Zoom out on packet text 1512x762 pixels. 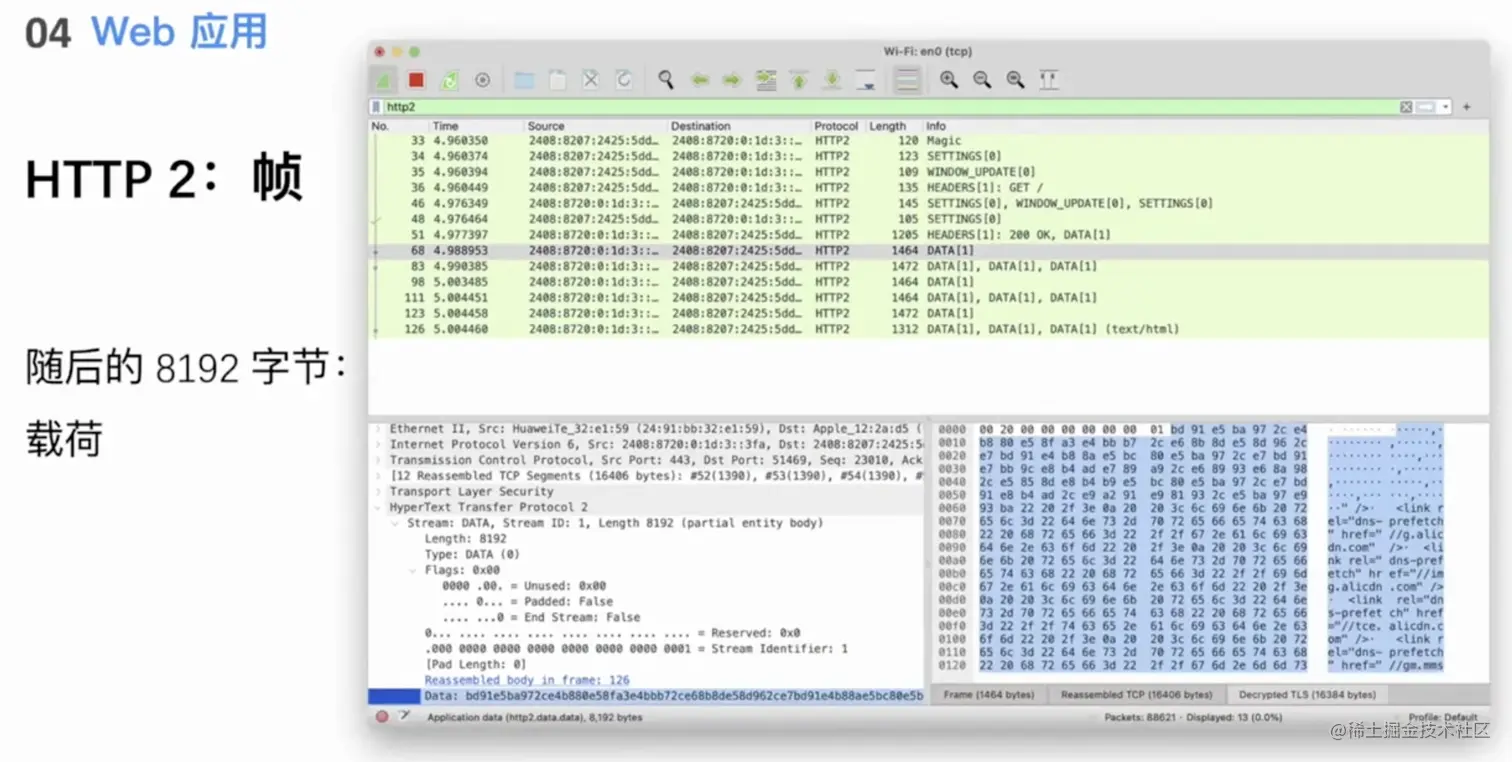coord(982,80)
